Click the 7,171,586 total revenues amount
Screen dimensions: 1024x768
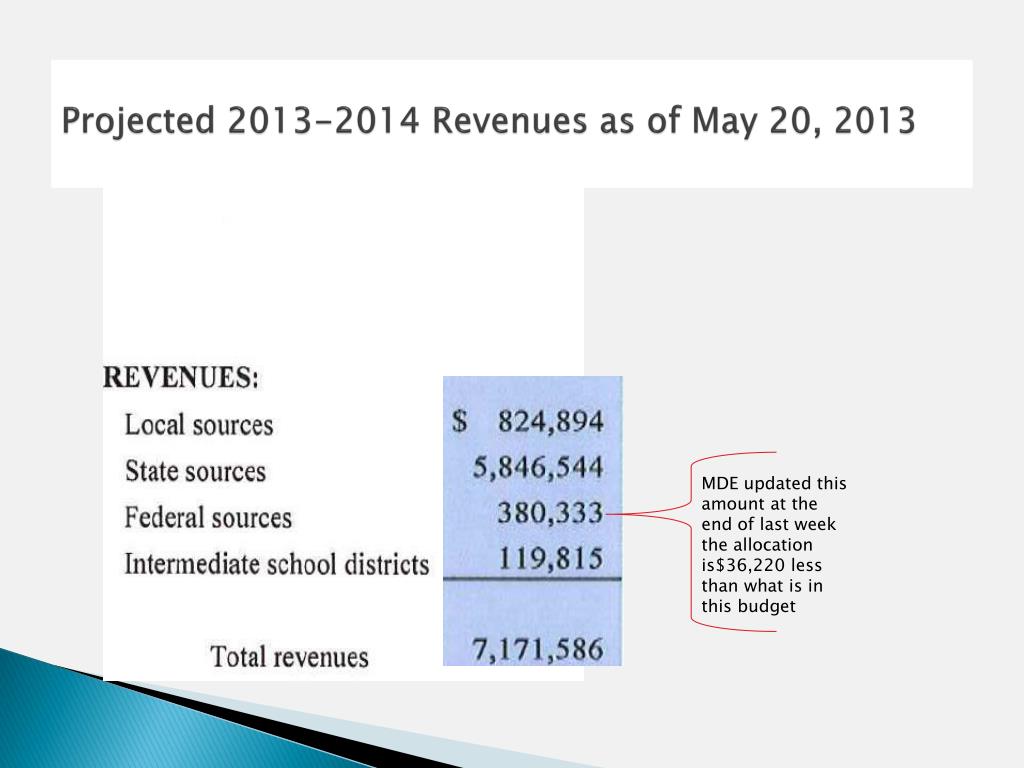coord(537,650)
